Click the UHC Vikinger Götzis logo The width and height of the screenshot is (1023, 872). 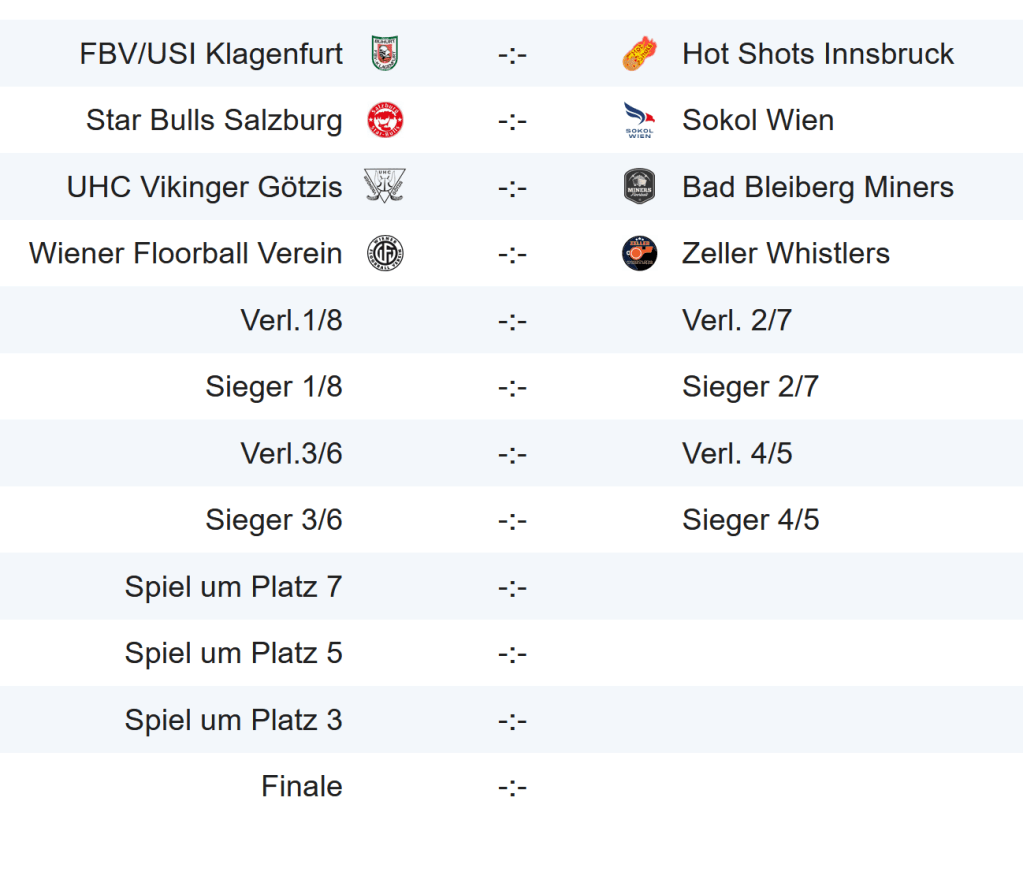tap(385, 187)
